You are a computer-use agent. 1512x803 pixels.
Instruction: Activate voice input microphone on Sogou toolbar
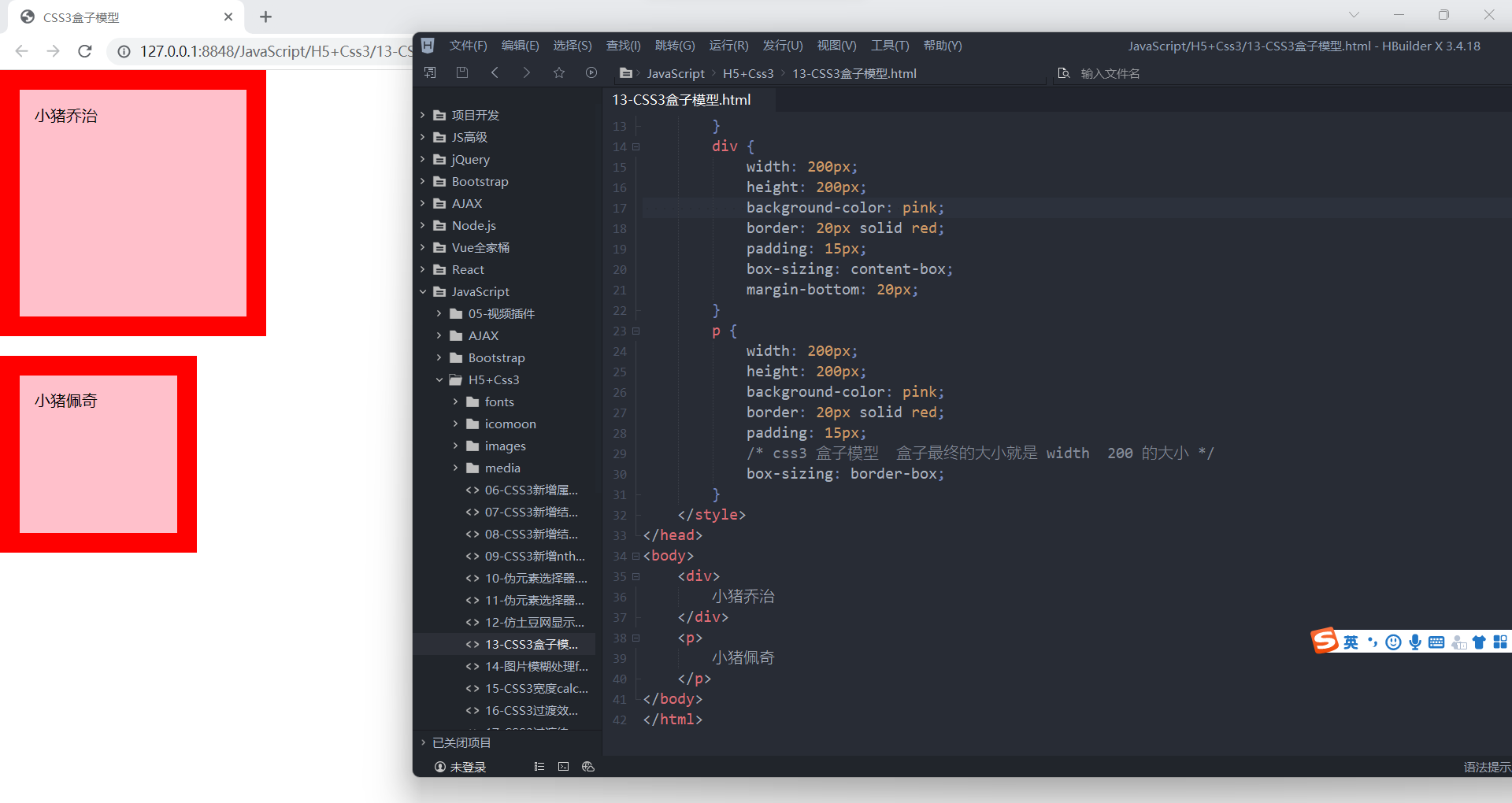click(x=1415, y=642)
